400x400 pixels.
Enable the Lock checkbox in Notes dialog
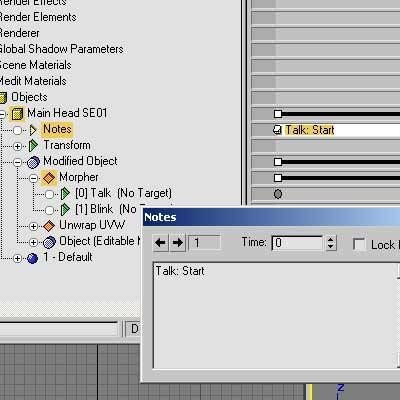(x=359, y=244)
